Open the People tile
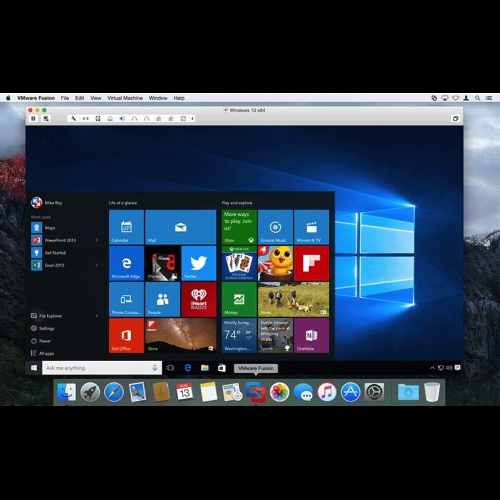This screenshot has width=500, height=500. click(x=163, y=299)
